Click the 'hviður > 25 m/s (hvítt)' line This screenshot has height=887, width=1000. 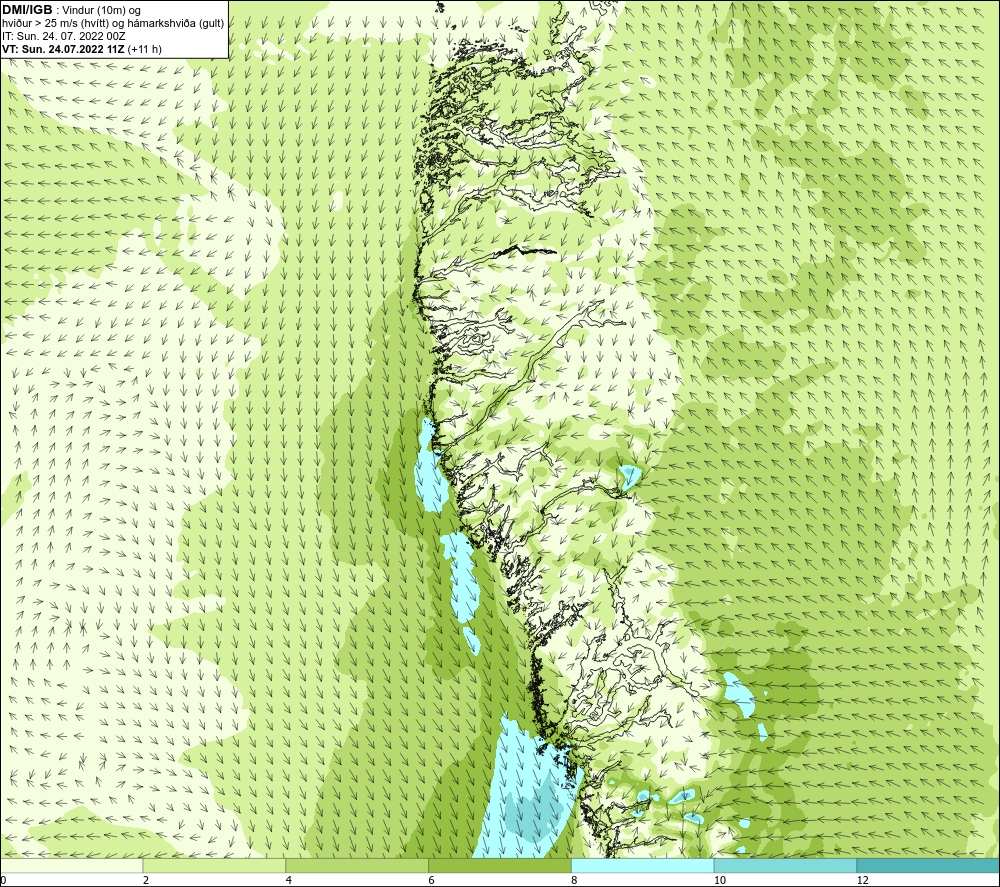pos(113,24)
